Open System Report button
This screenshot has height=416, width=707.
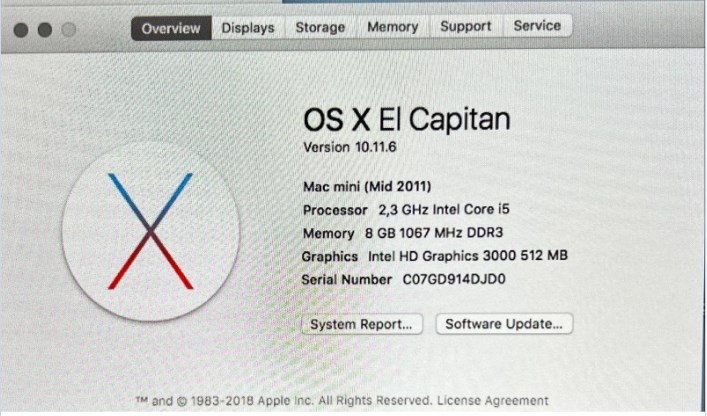[361, 324]
